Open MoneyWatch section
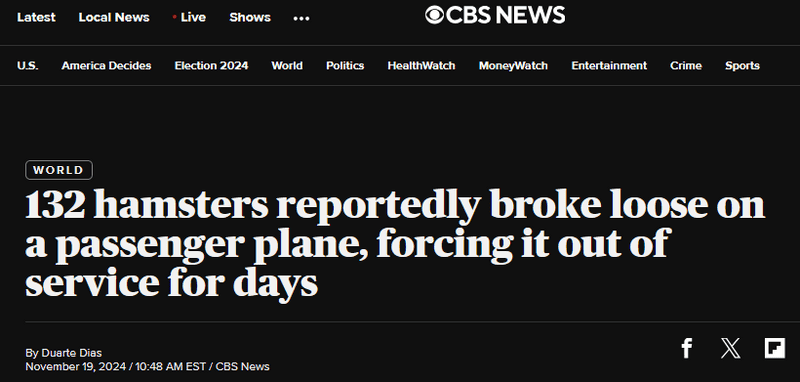The height and width of the screenshot is (382, 800). click(513, 66)
